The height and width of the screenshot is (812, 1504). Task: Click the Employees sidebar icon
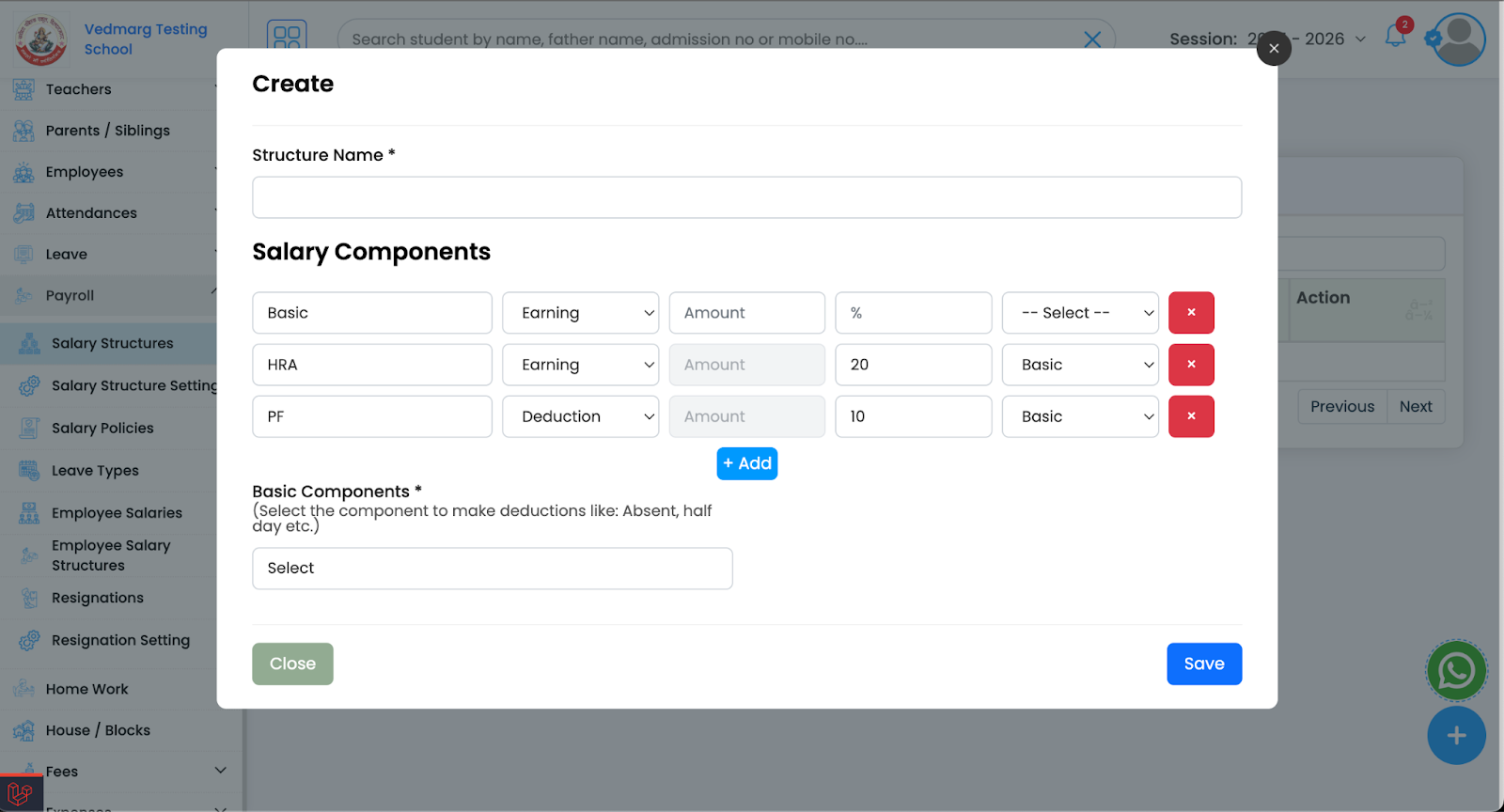23,173
